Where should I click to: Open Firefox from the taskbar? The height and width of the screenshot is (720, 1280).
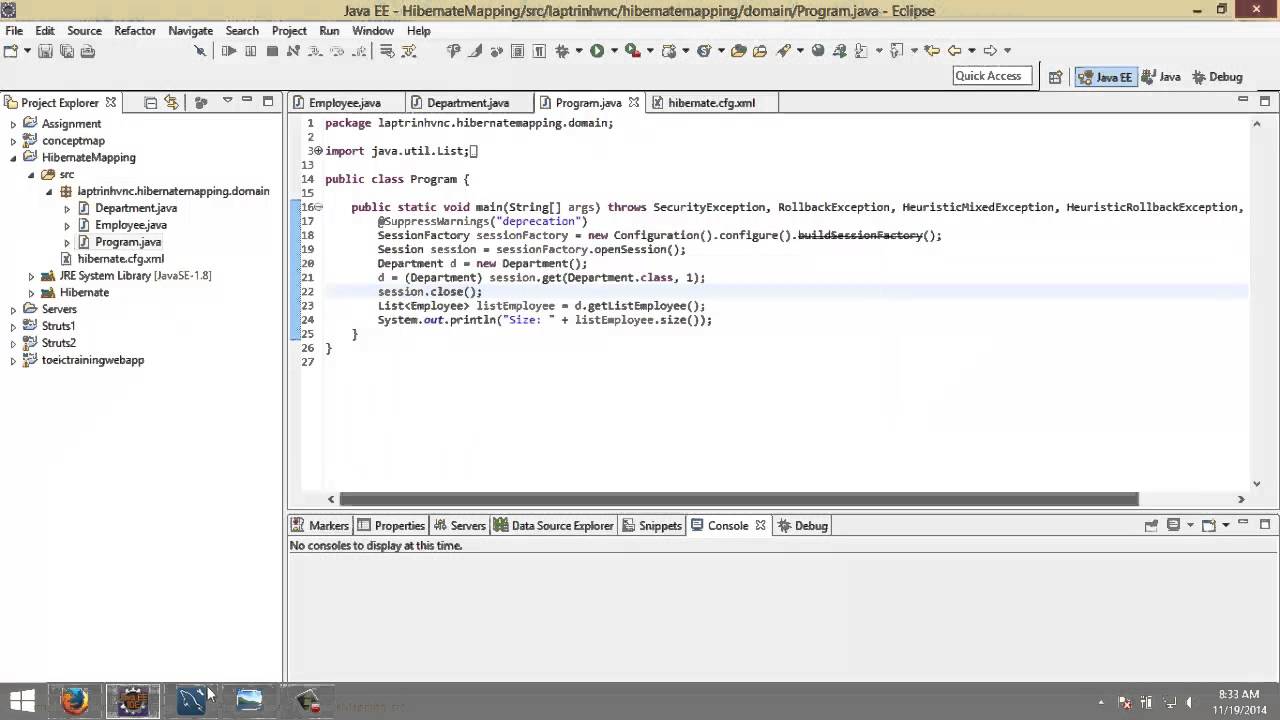(x=74, y=701)
